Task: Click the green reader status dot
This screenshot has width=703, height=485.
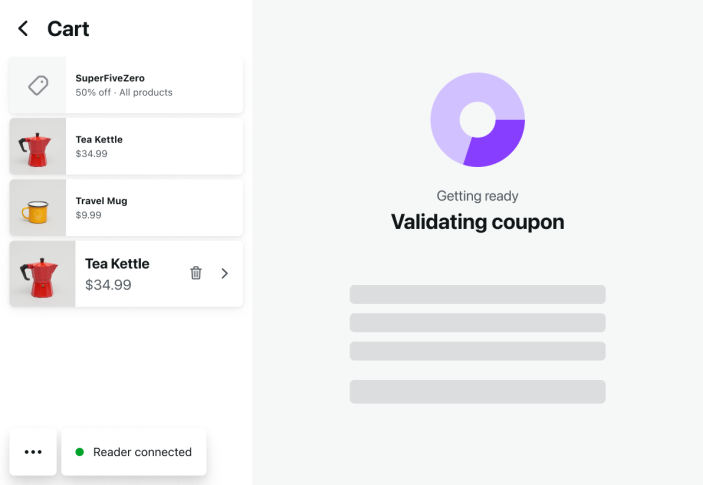Action: (80, 452)
